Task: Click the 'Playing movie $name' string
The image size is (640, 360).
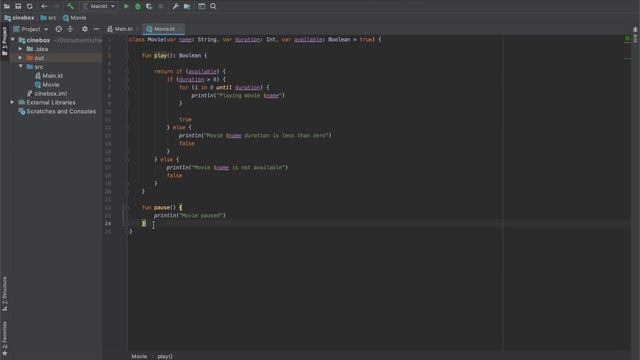Action: click(x=249, y=96)
